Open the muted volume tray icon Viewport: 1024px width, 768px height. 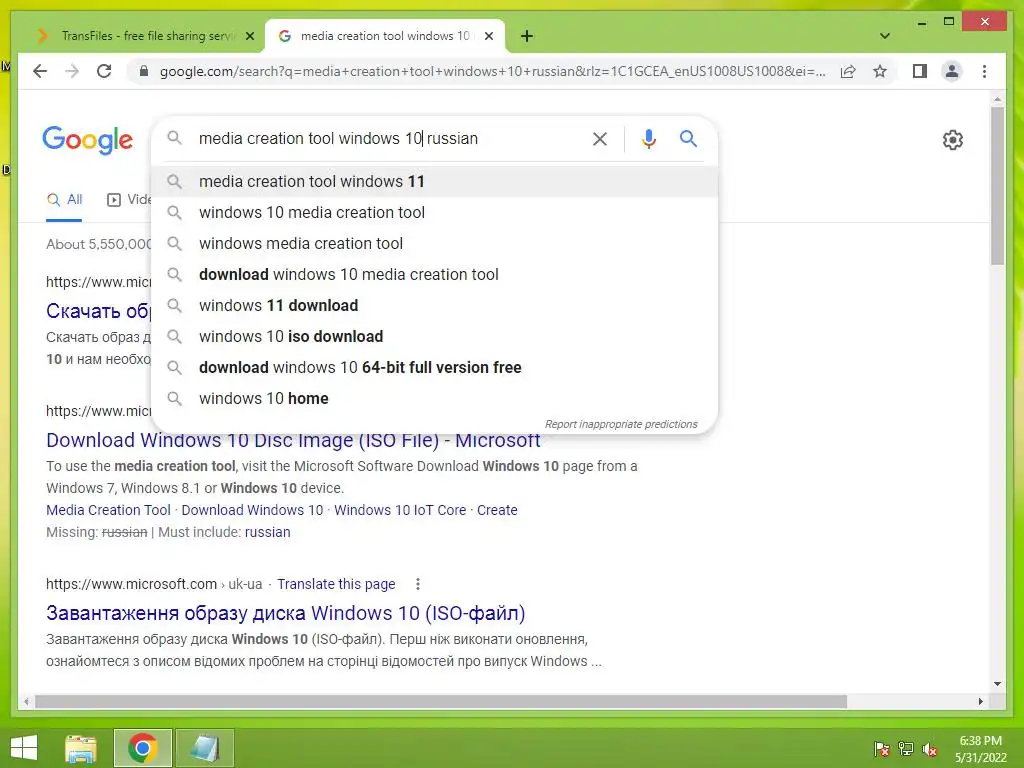929,749
